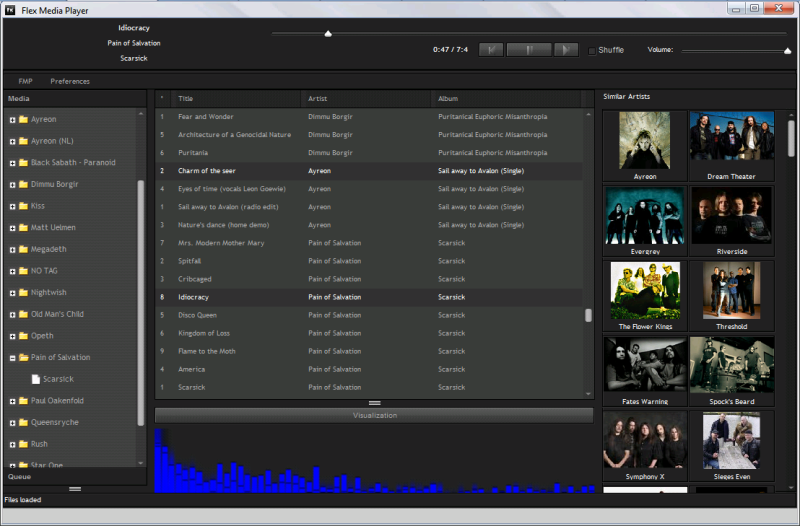
Task: Click the Media tree scrollbar thumb
Action: (x=141, y=303)
